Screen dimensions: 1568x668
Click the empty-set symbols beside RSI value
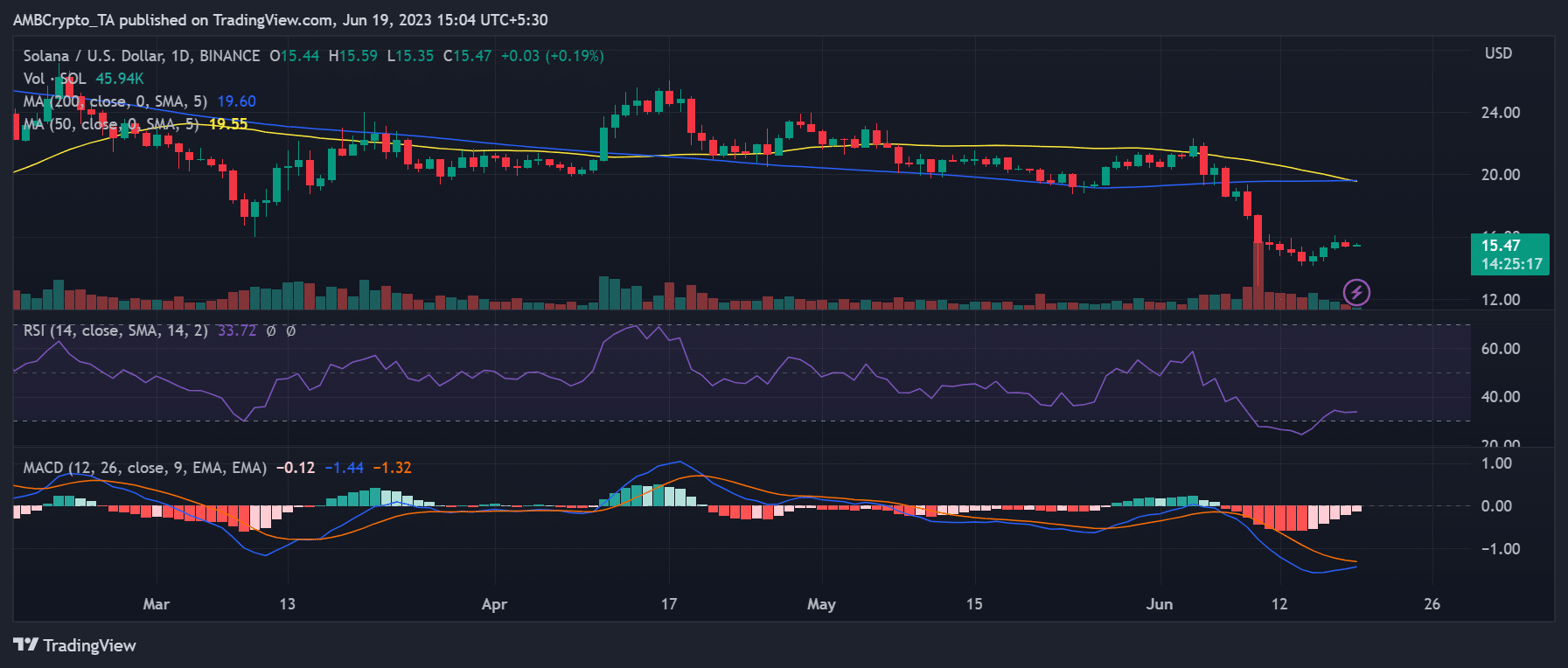point(281,331)
